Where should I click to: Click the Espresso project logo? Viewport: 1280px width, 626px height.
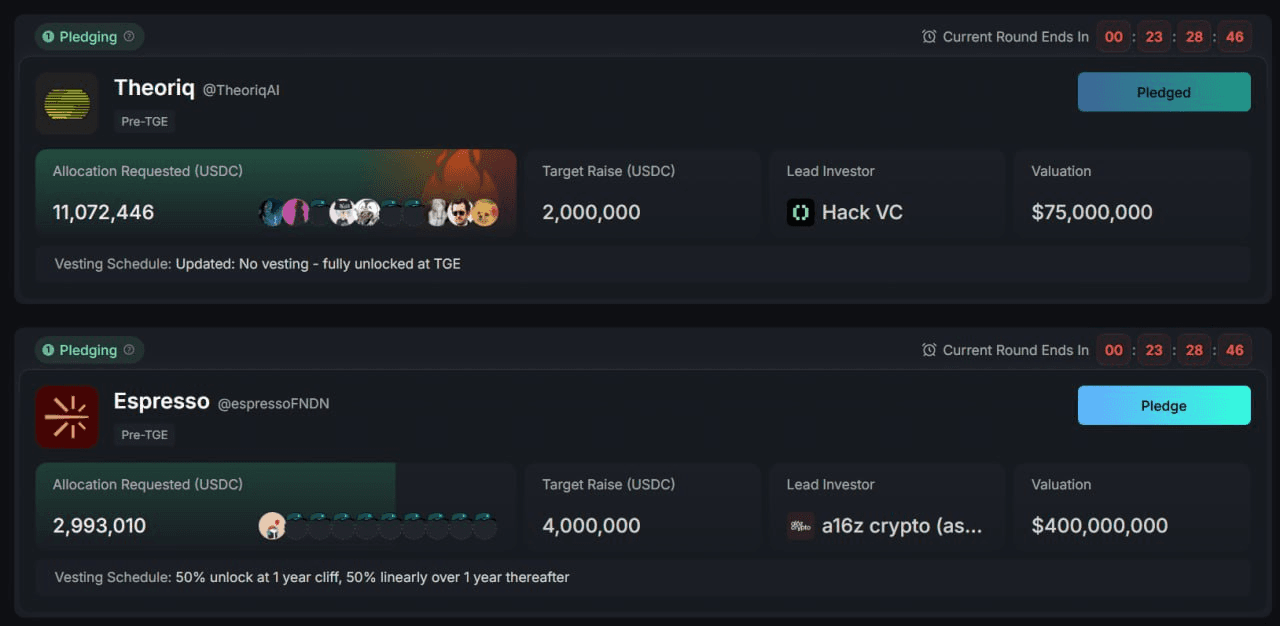point(67,417)
